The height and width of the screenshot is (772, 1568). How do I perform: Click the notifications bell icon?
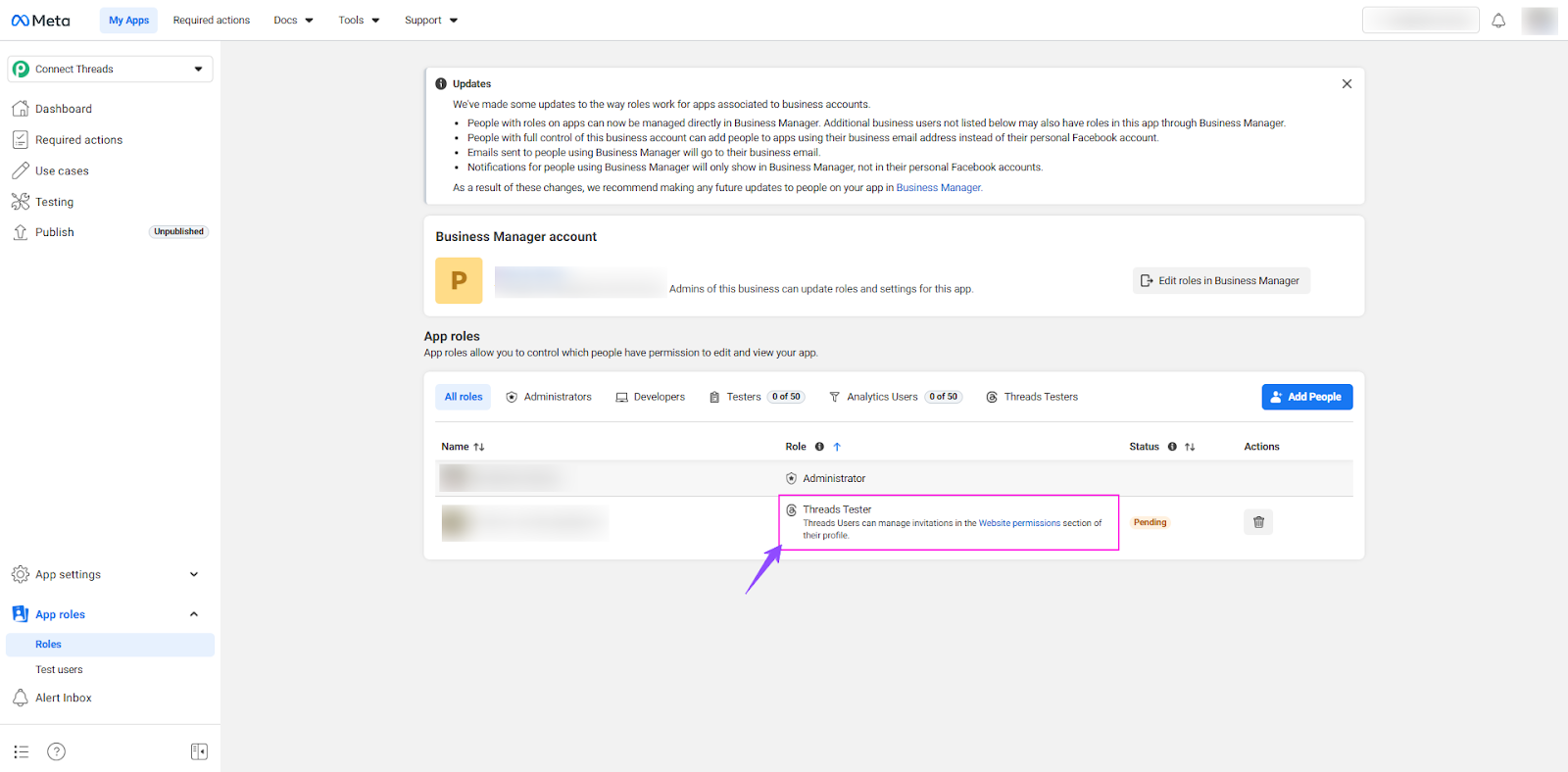coord(1498,21)
